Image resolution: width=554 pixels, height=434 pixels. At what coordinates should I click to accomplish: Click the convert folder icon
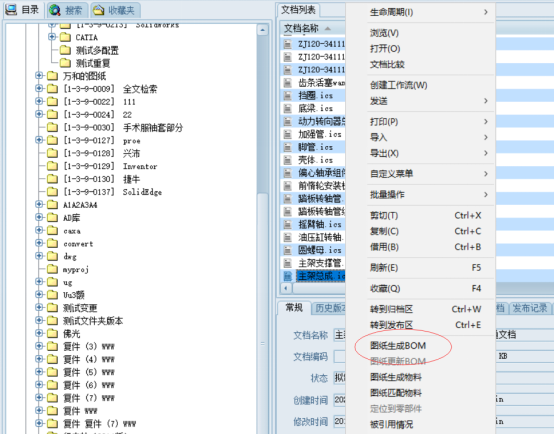click(x=52, y=243)
